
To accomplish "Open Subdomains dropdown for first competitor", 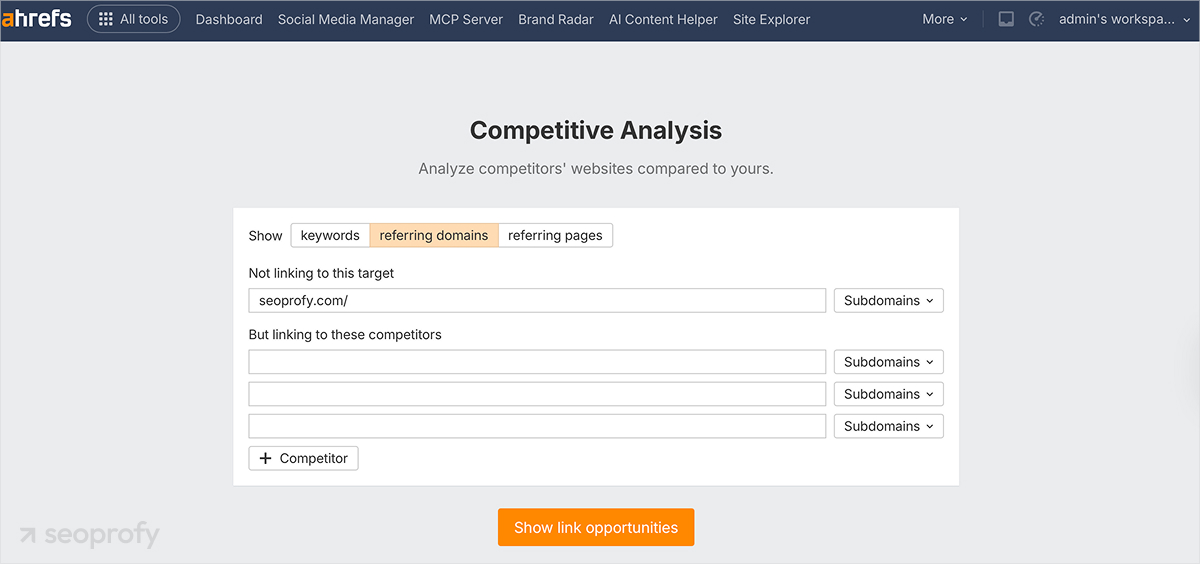I will 888,362.
